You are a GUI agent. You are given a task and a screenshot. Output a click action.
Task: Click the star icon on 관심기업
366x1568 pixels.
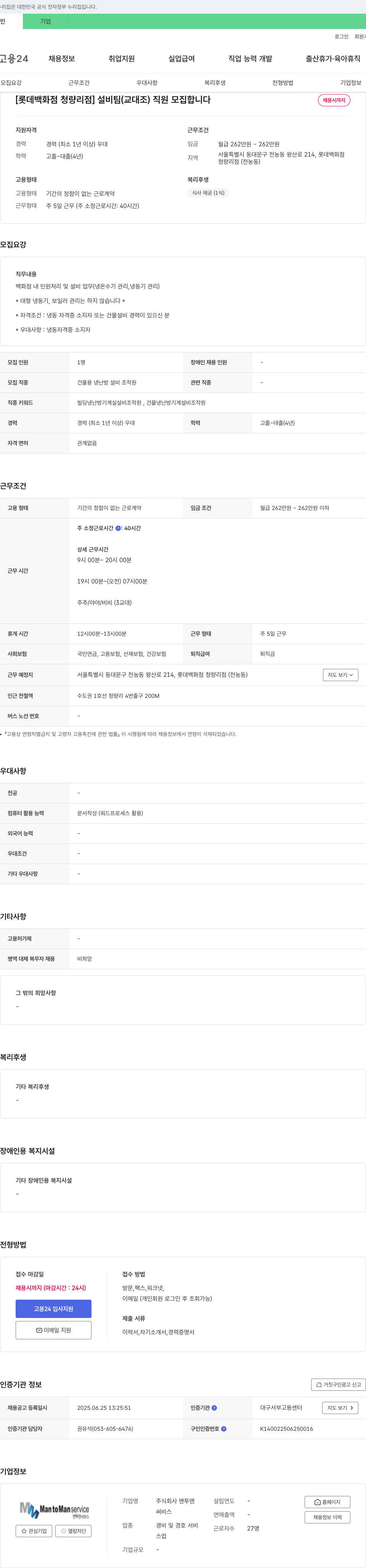point(24,1531)
